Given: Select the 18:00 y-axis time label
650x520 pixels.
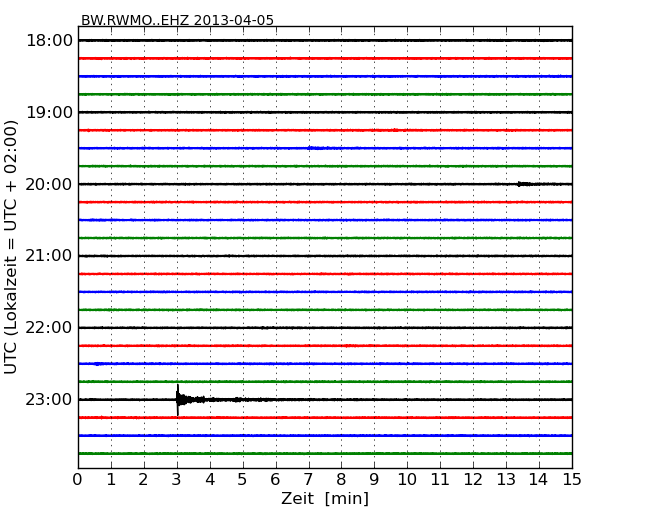Looking at the screenshot, I should [49, 41].
